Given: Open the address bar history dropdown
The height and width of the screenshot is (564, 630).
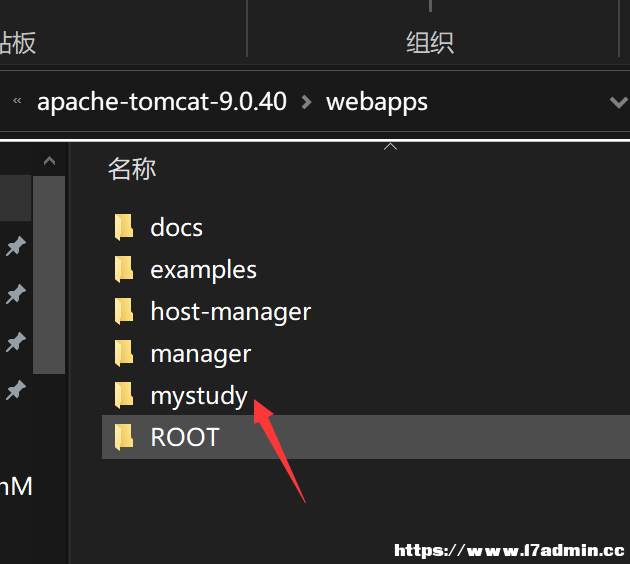Looking at the screenshot, I should coord(619,102).
